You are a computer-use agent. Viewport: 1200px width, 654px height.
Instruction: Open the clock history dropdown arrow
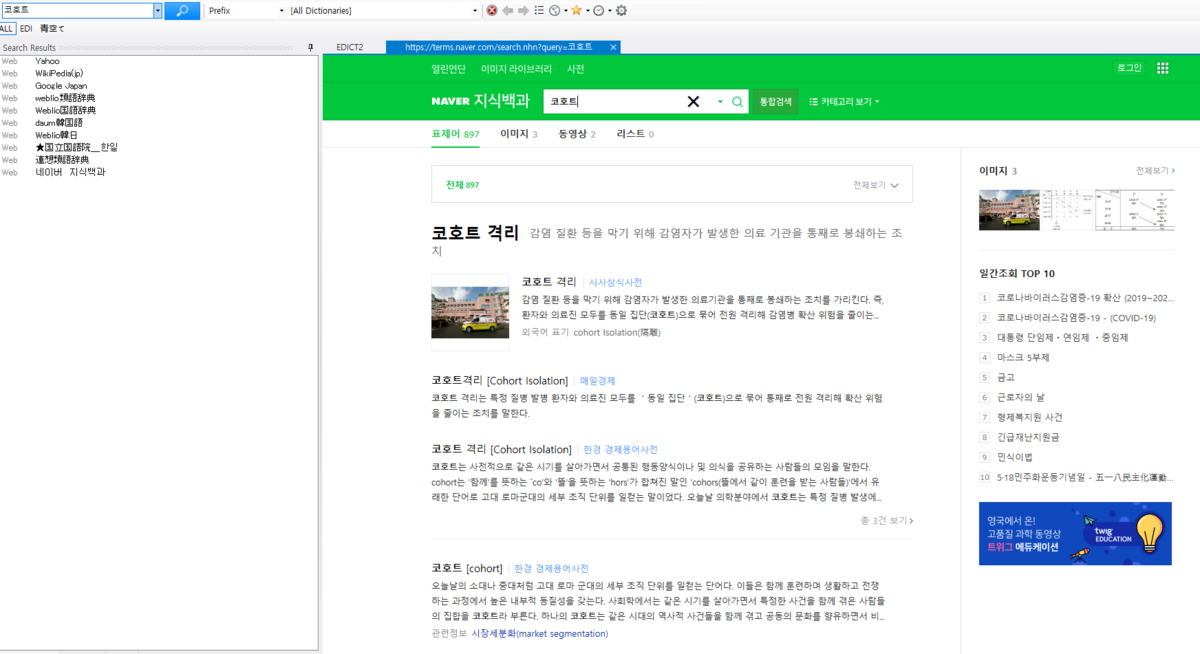[609, 10]
